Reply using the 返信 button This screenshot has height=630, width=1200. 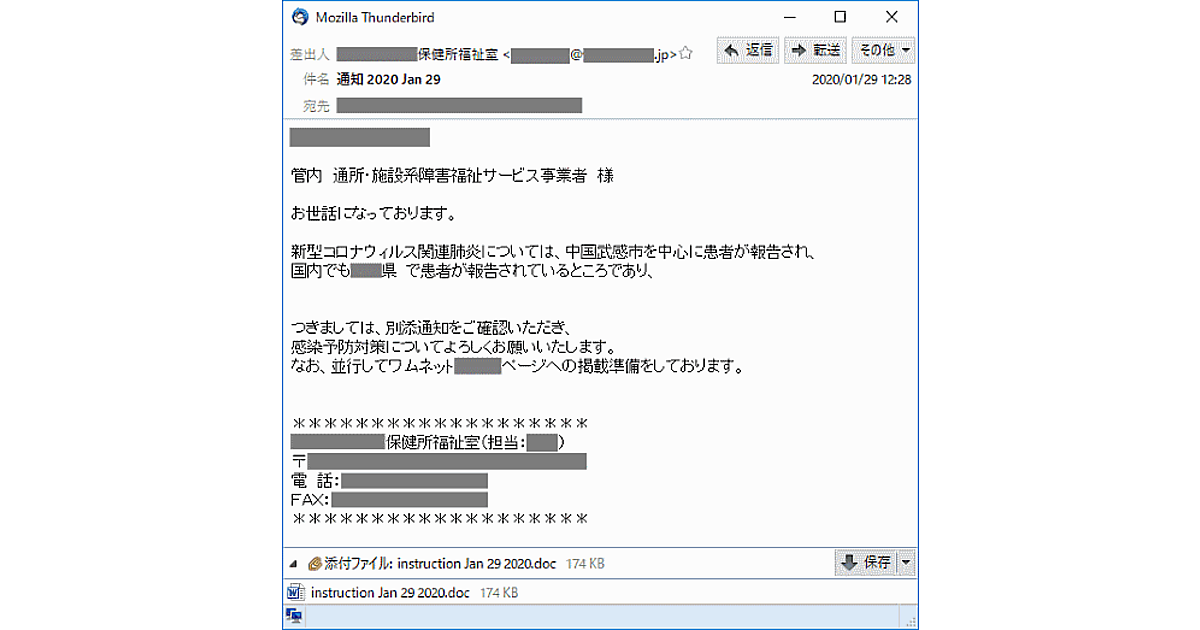coord(748,50)
